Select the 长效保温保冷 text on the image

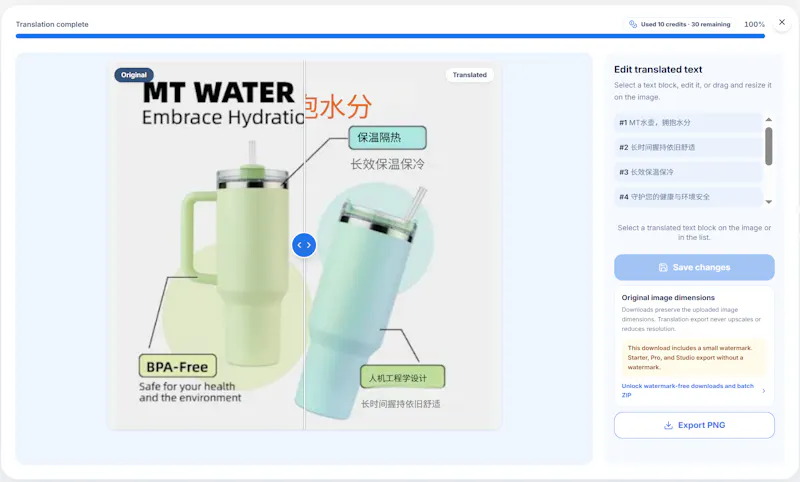[x=387, y=164]
